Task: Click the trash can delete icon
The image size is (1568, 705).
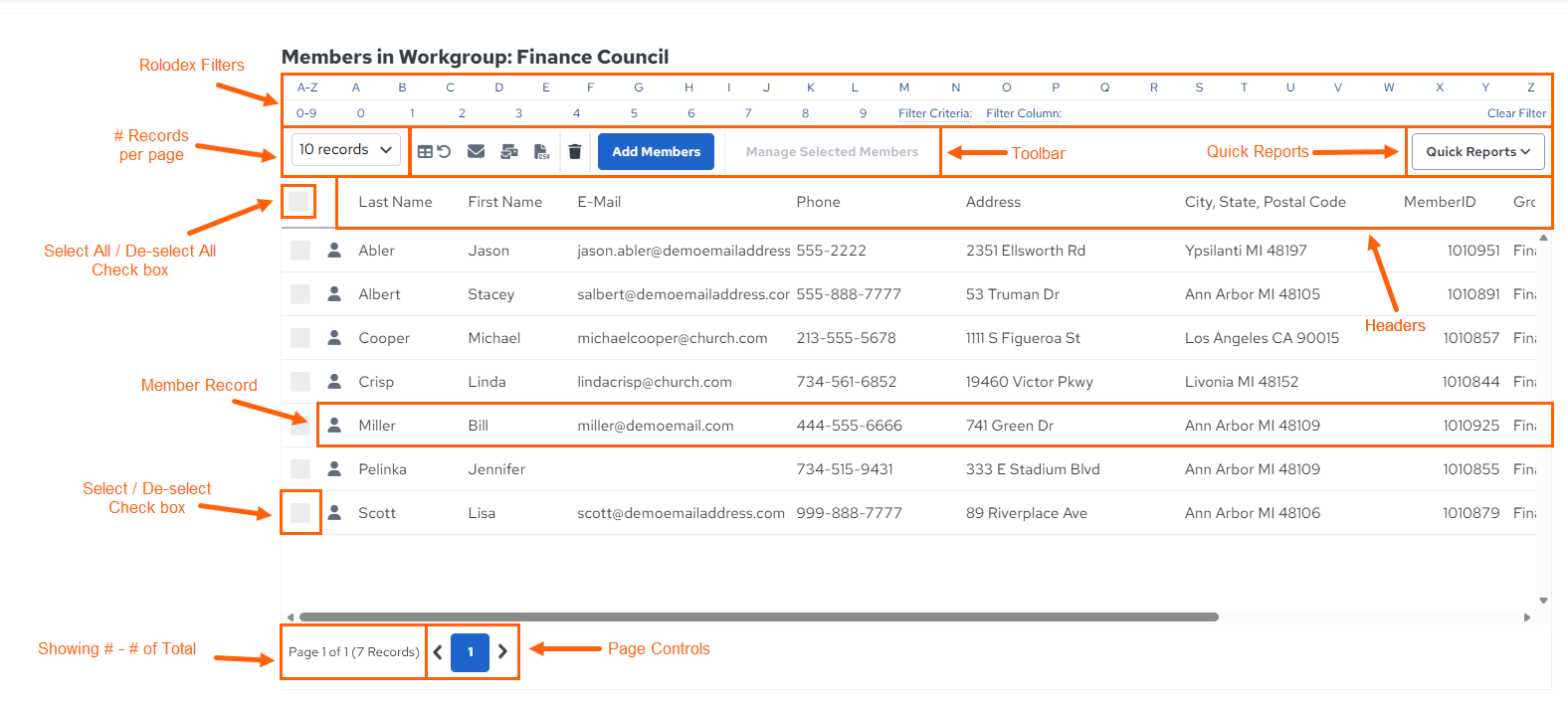Action: coord(574,151)
